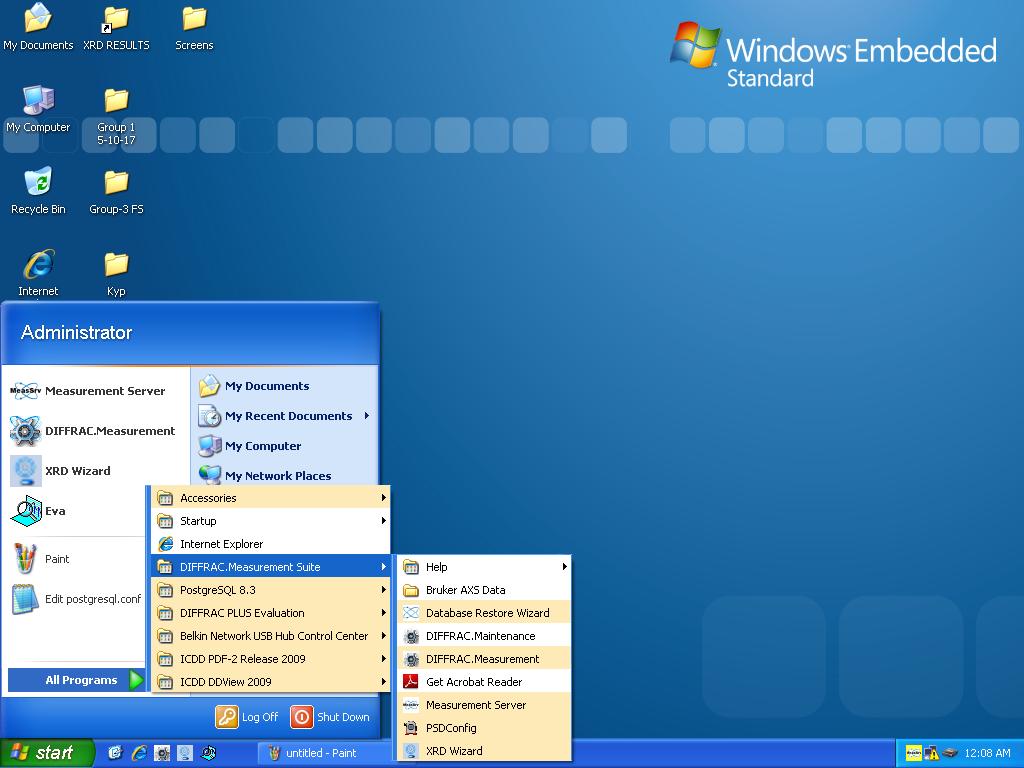
Task: Click Measurement Server in the pinned programs
Action: pyautogui.click(x=104, y=391)
